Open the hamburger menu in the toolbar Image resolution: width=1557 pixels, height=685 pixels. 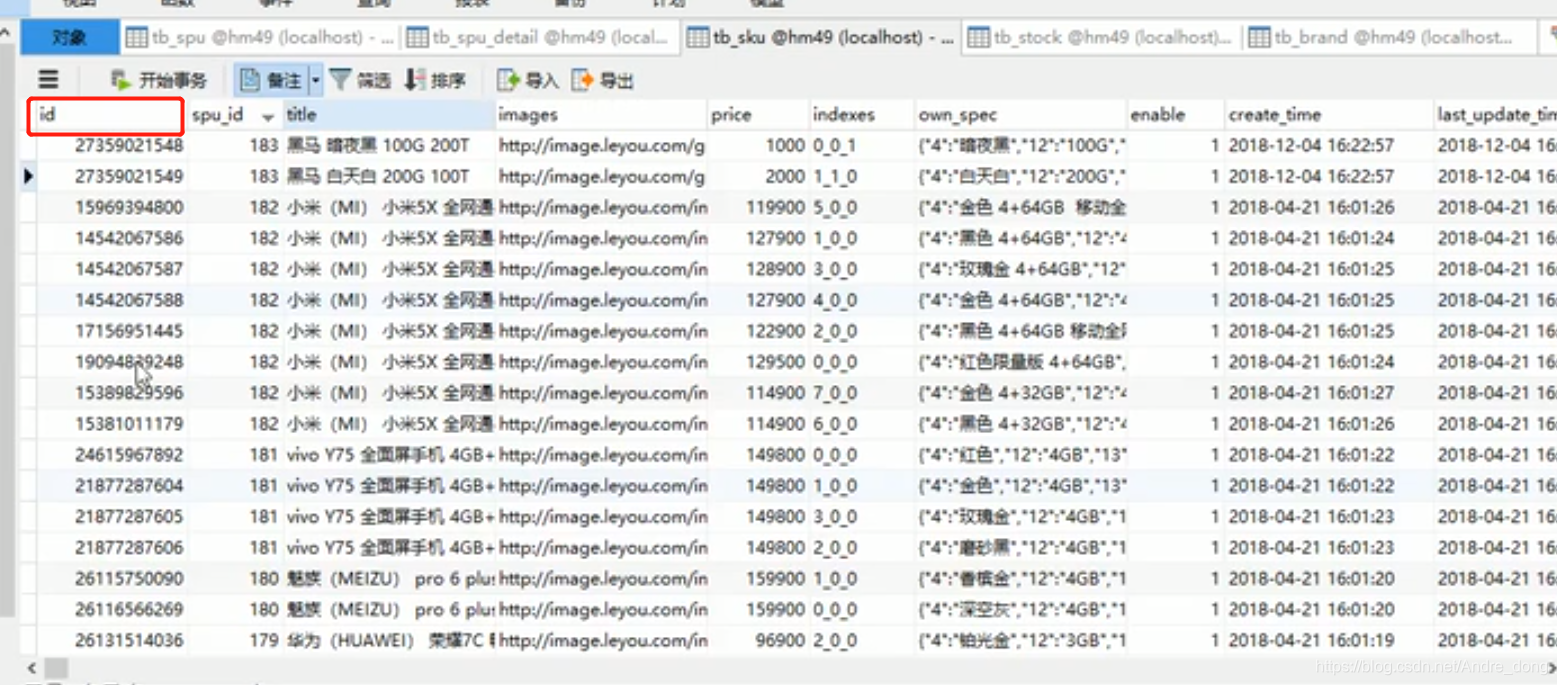[48, 80]
